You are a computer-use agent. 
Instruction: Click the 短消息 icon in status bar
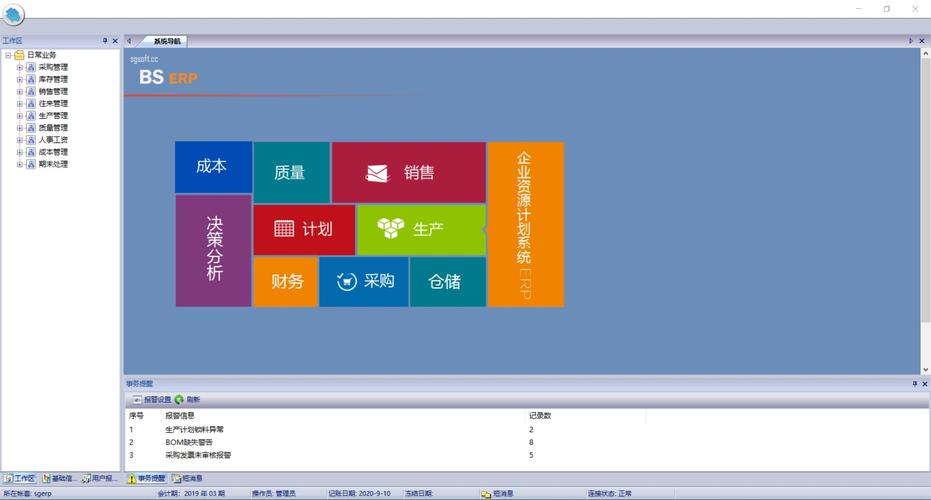click(x=486, y=493)
